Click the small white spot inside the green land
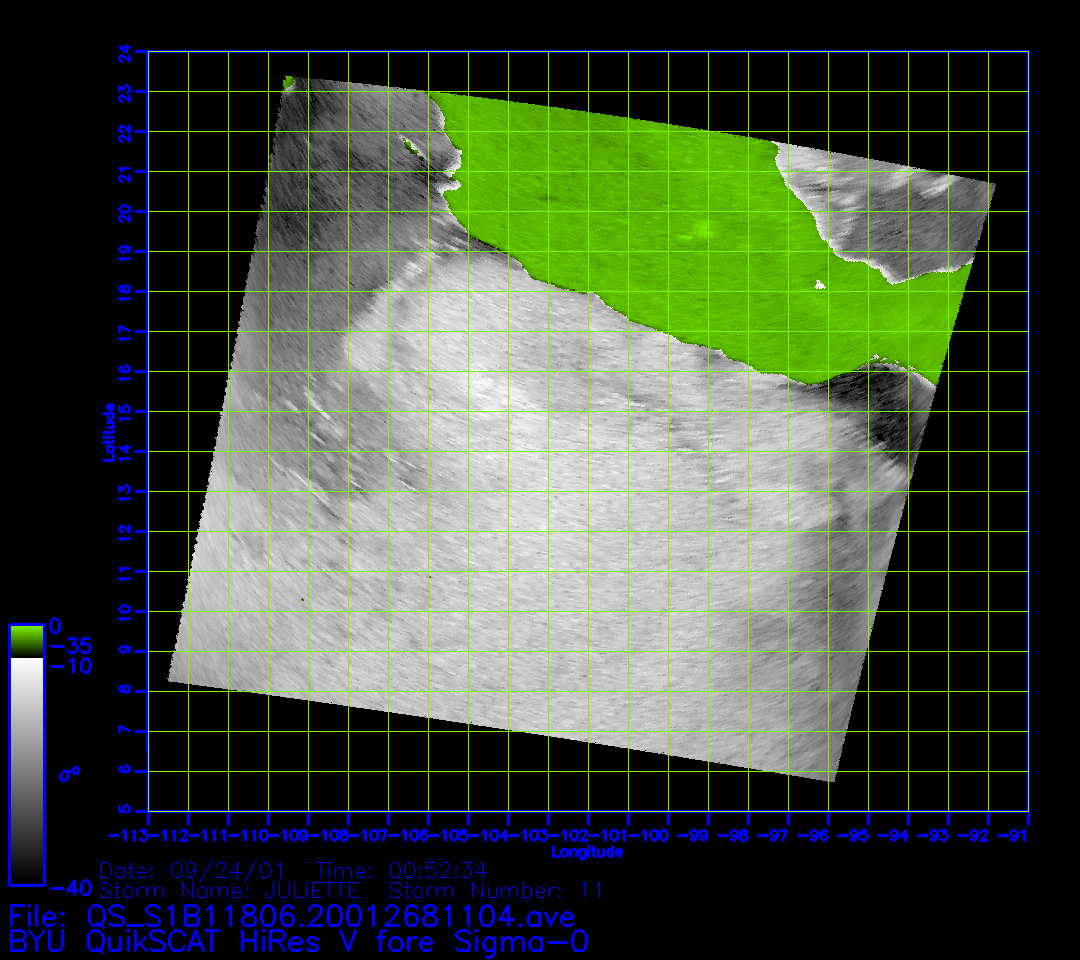The height and width of the screenshot is (960, 1080). click(x=820, y=286)
